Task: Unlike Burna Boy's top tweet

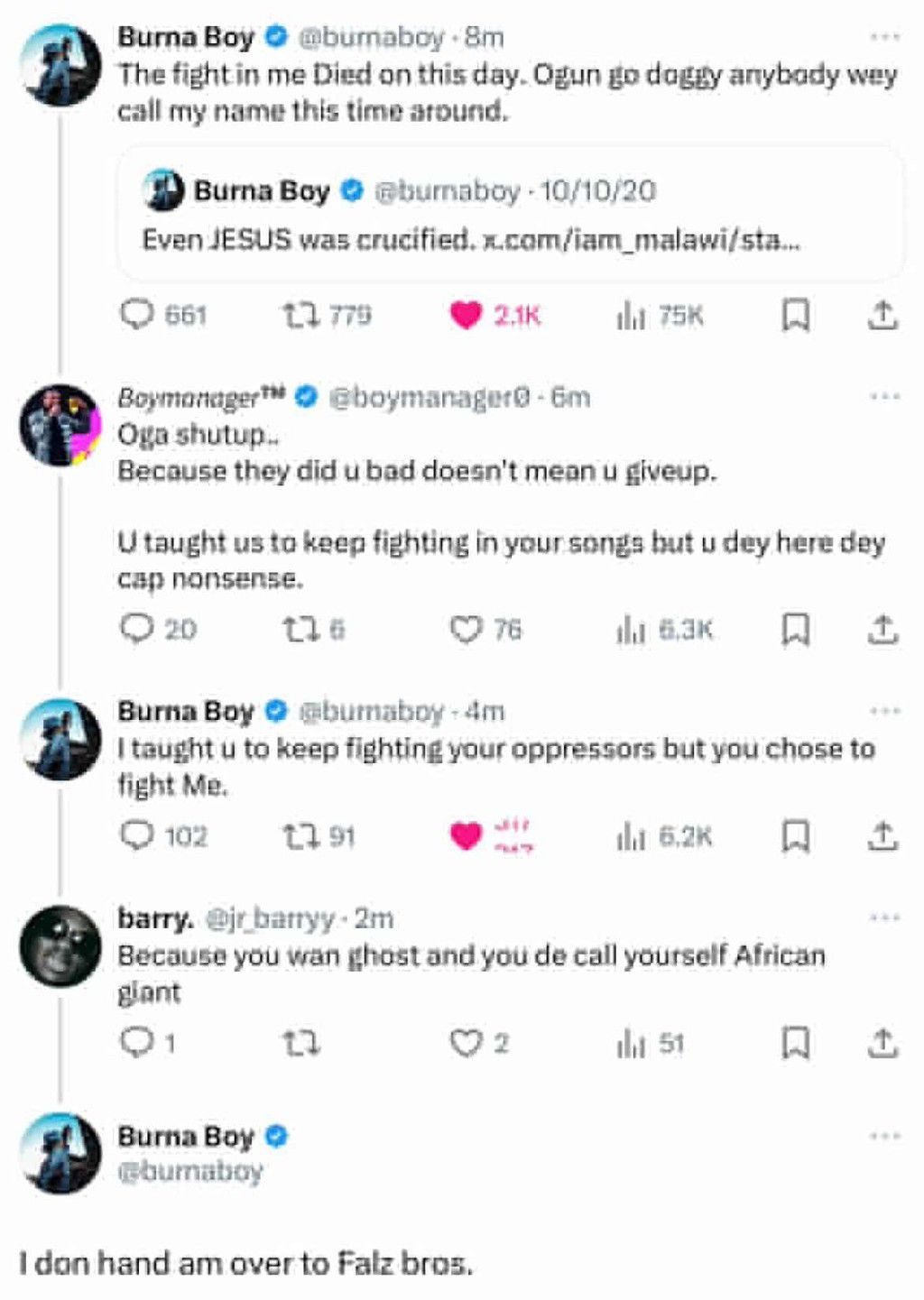Action: (466, 315)
